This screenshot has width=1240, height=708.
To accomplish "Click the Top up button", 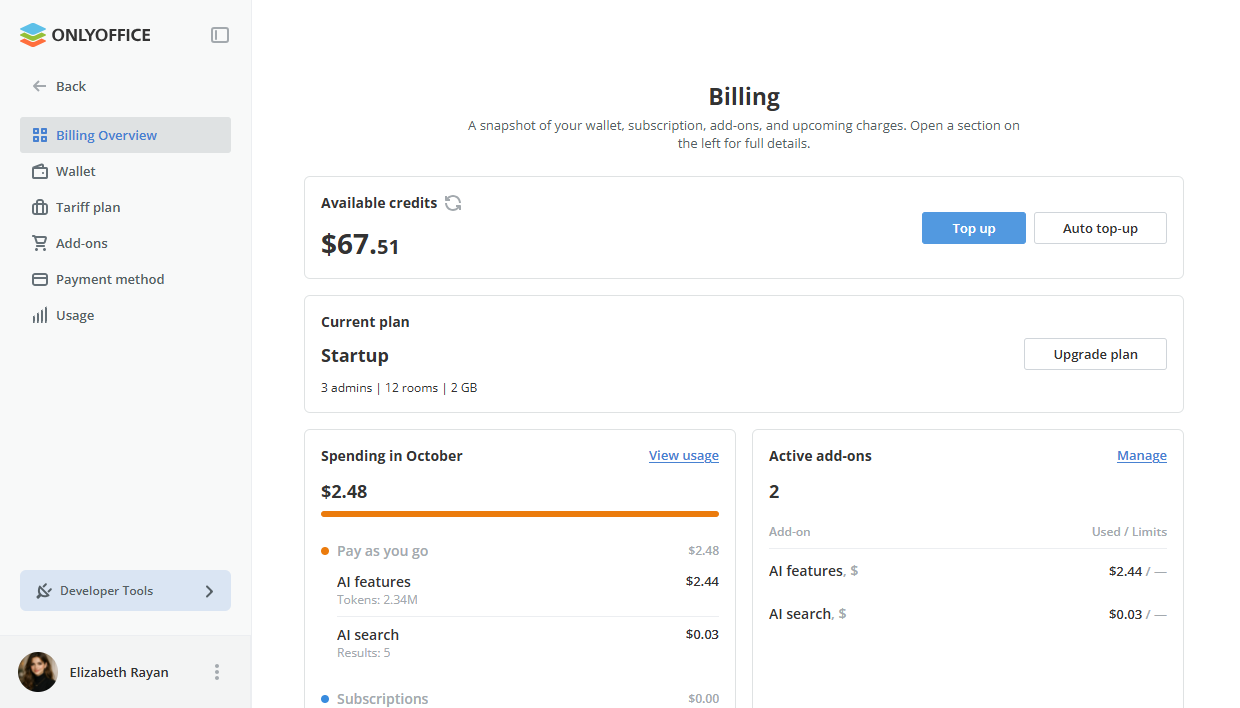I will click(x=974, y=228).
